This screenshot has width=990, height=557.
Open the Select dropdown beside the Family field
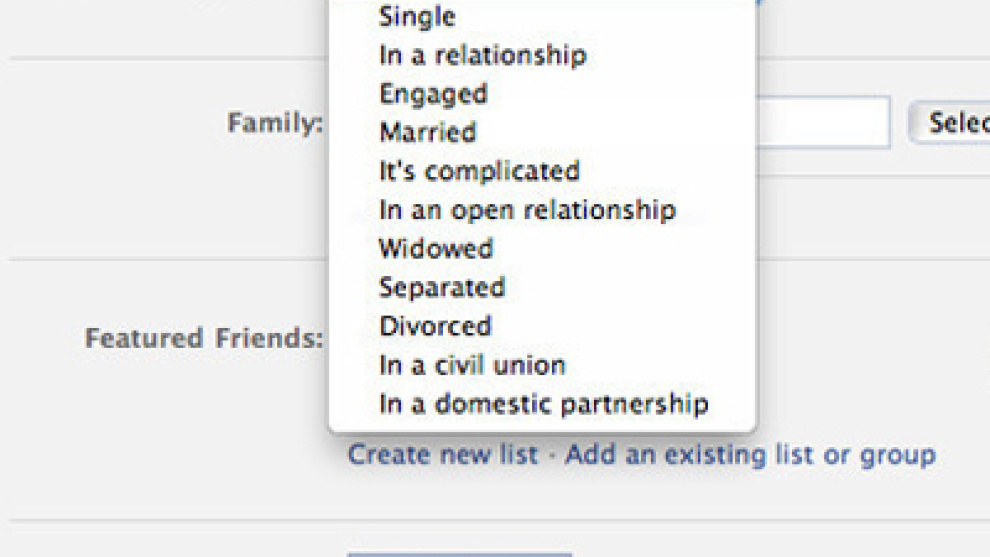click(948, 123)
